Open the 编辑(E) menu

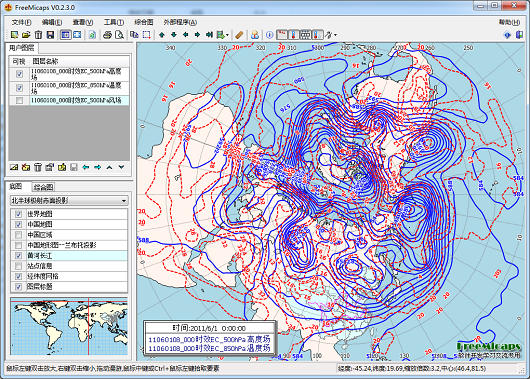tap(52, 22)
